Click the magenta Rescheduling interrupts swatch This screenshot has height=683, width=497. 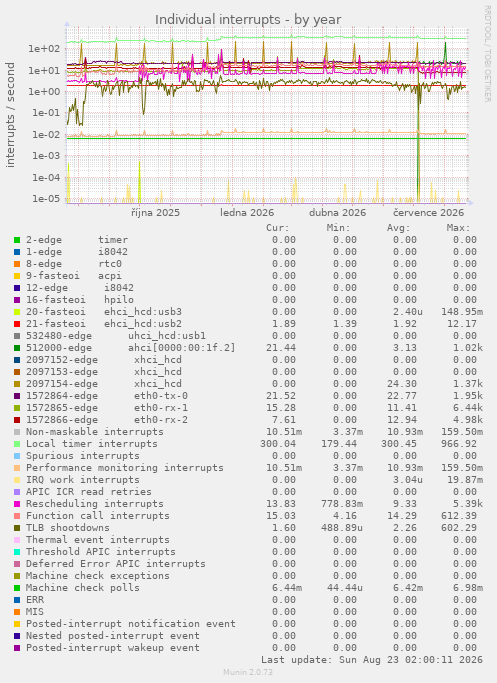(x=17, y=504)
